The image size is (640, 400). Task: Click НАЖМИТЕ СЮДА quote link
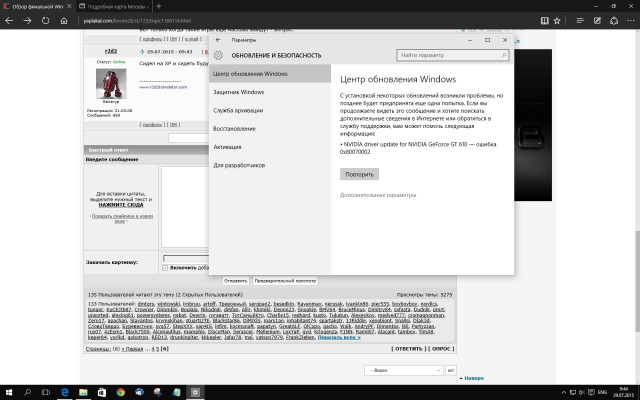(x=121, y=205)
